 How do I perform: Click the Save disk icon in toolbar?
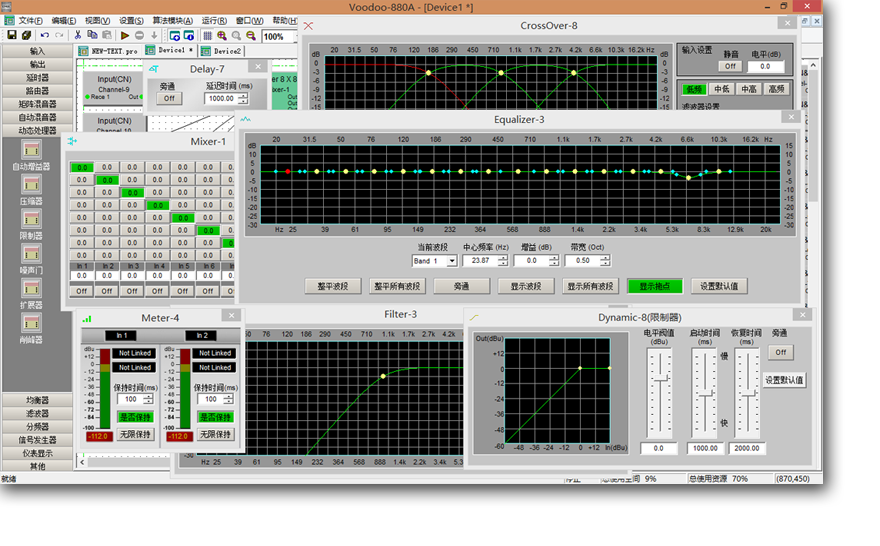[11, 35]
